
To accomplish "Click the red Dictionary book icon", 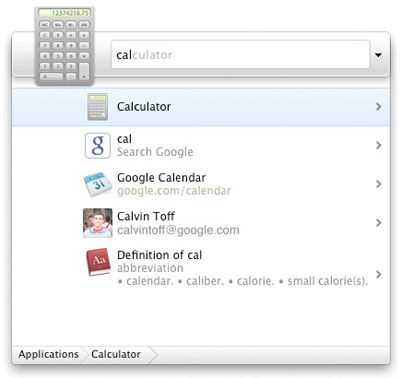I will pos(98,262).
